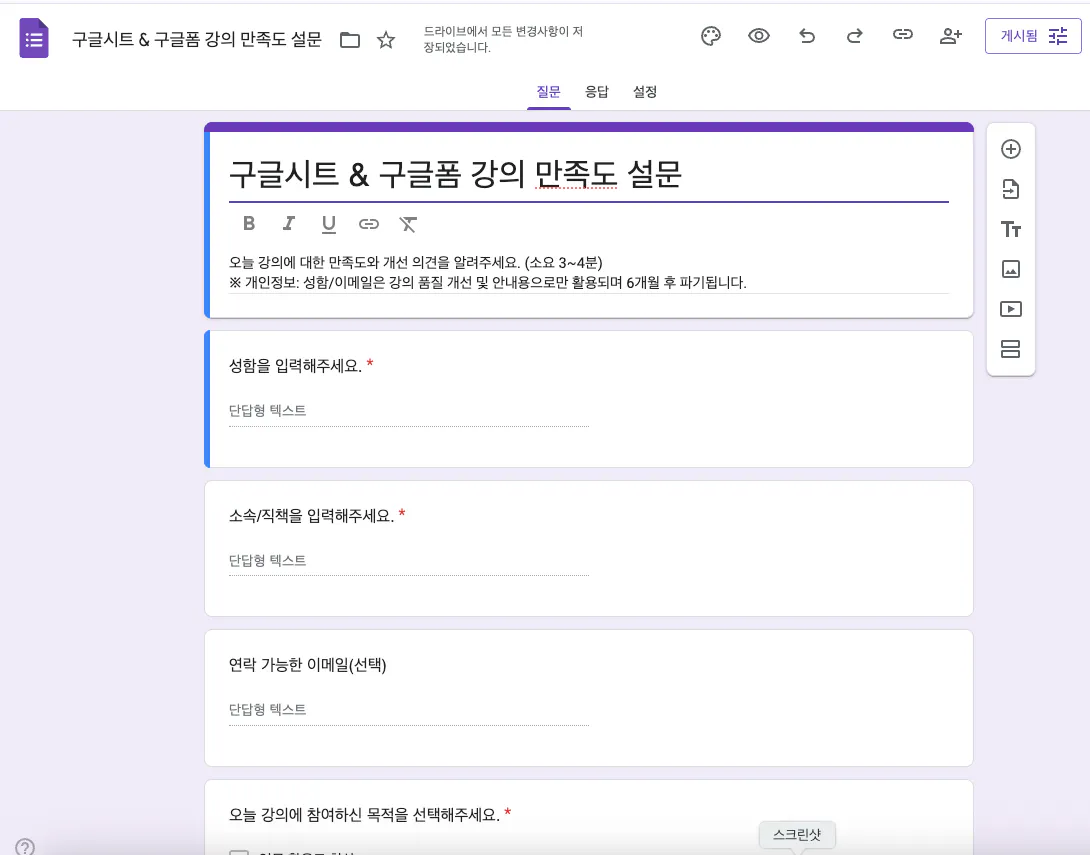
Task: Toggle bold formatting in the description toolbar
Action: click(249, 224)
